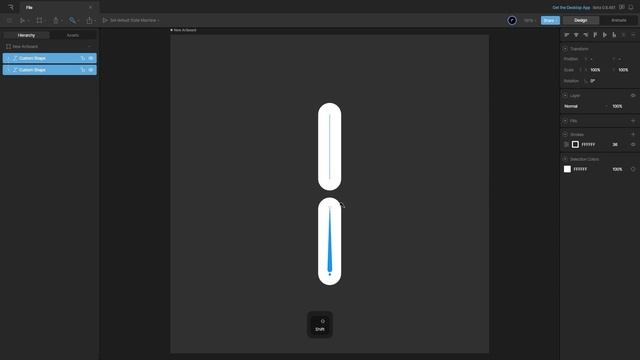Toggle visibility of second Custom Shape

(x=91, y=70)
